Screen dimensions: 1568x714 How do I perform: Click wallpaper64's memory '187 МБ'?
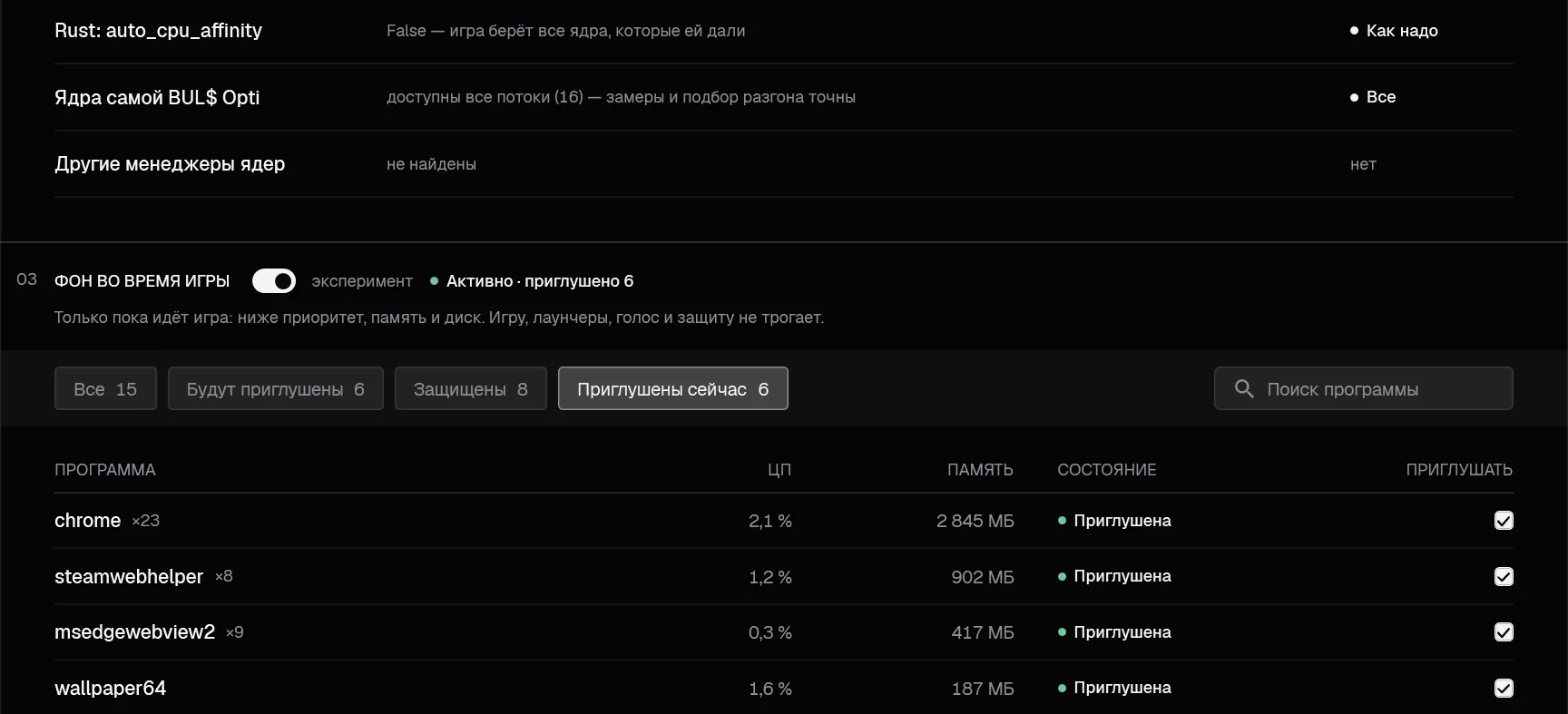(x=983, y=689)
